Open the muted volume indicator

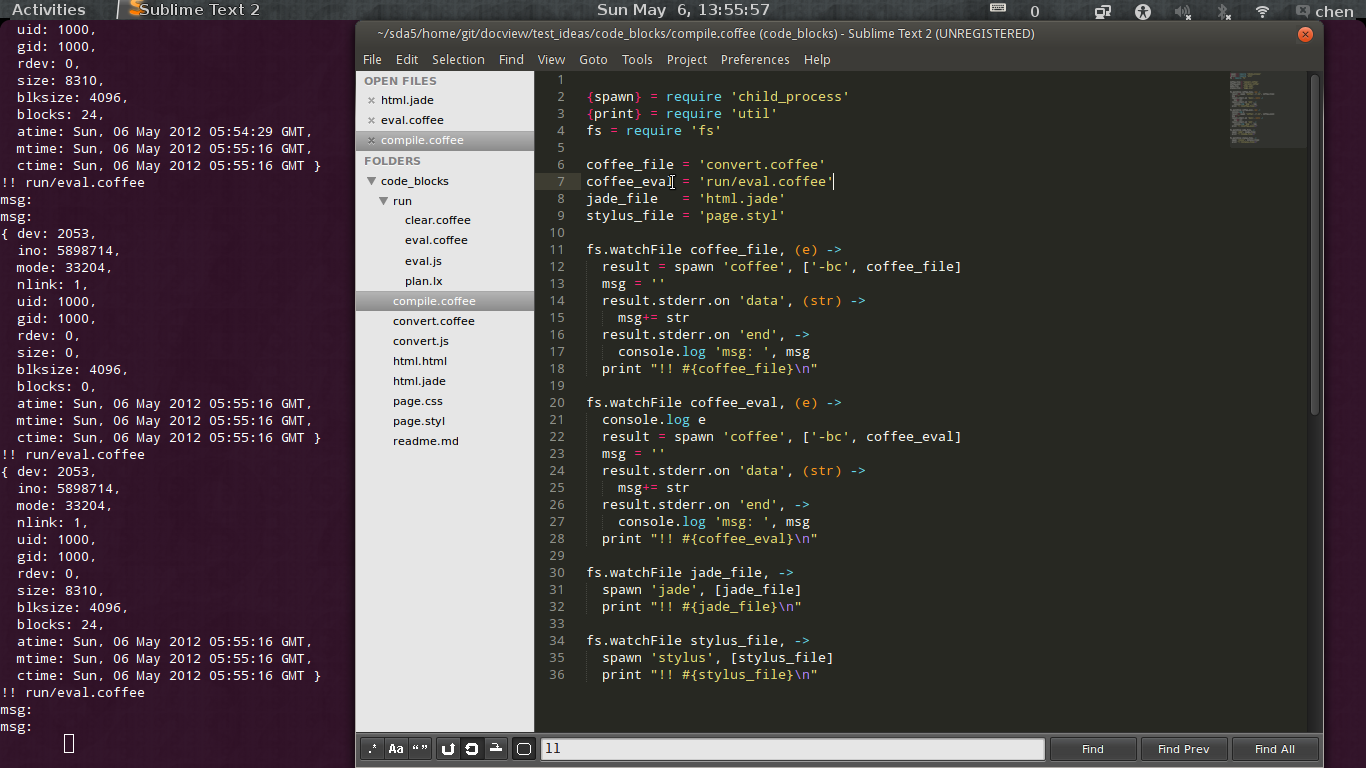(1183, 11)
